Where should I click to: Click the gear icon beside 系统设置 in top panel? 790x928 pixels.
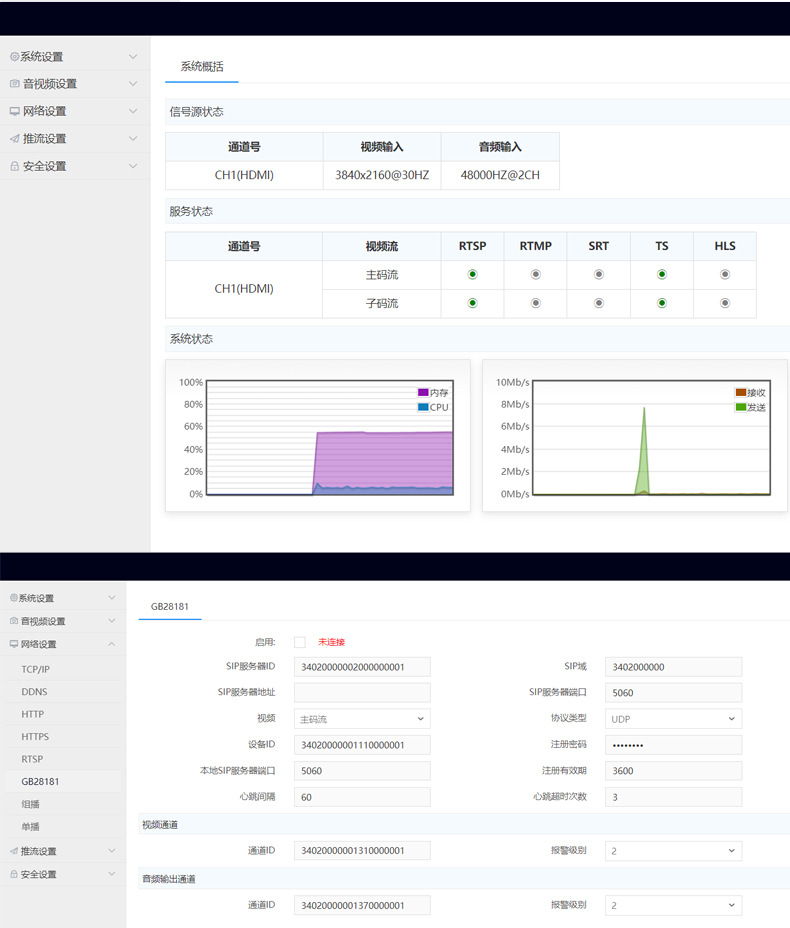pos(14,57)
